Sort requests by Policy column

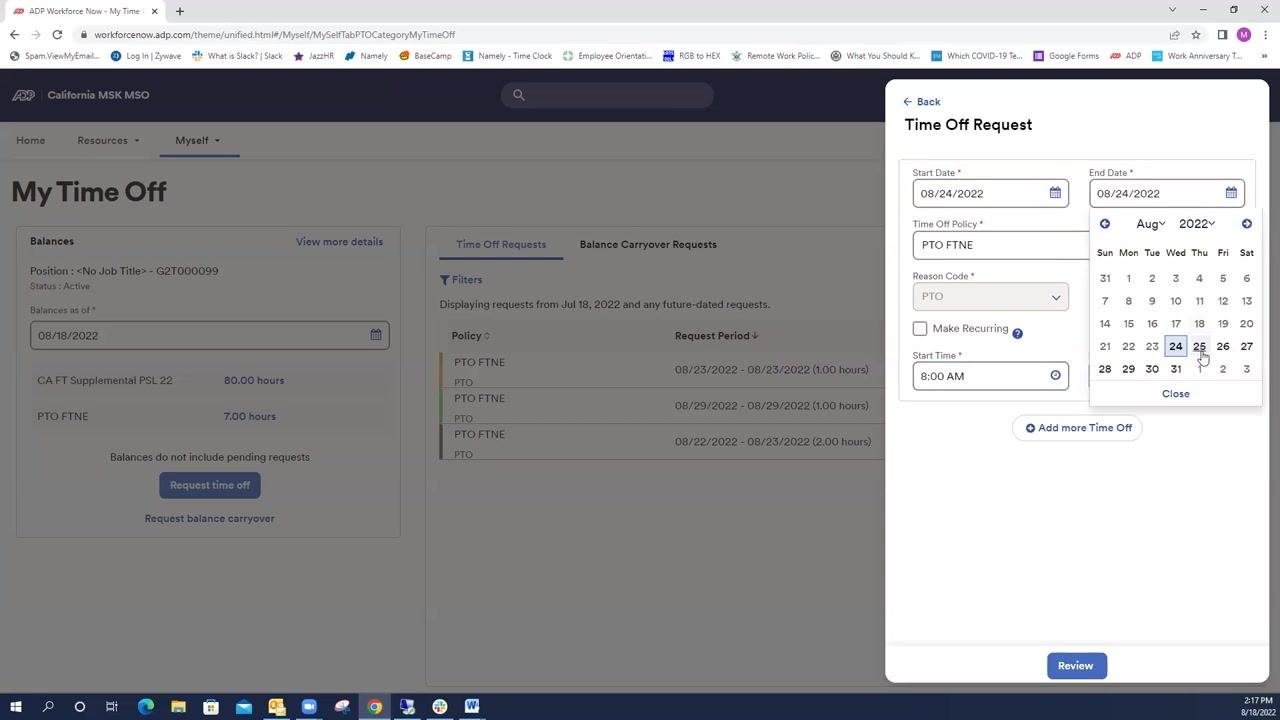(x=471, y=336)
